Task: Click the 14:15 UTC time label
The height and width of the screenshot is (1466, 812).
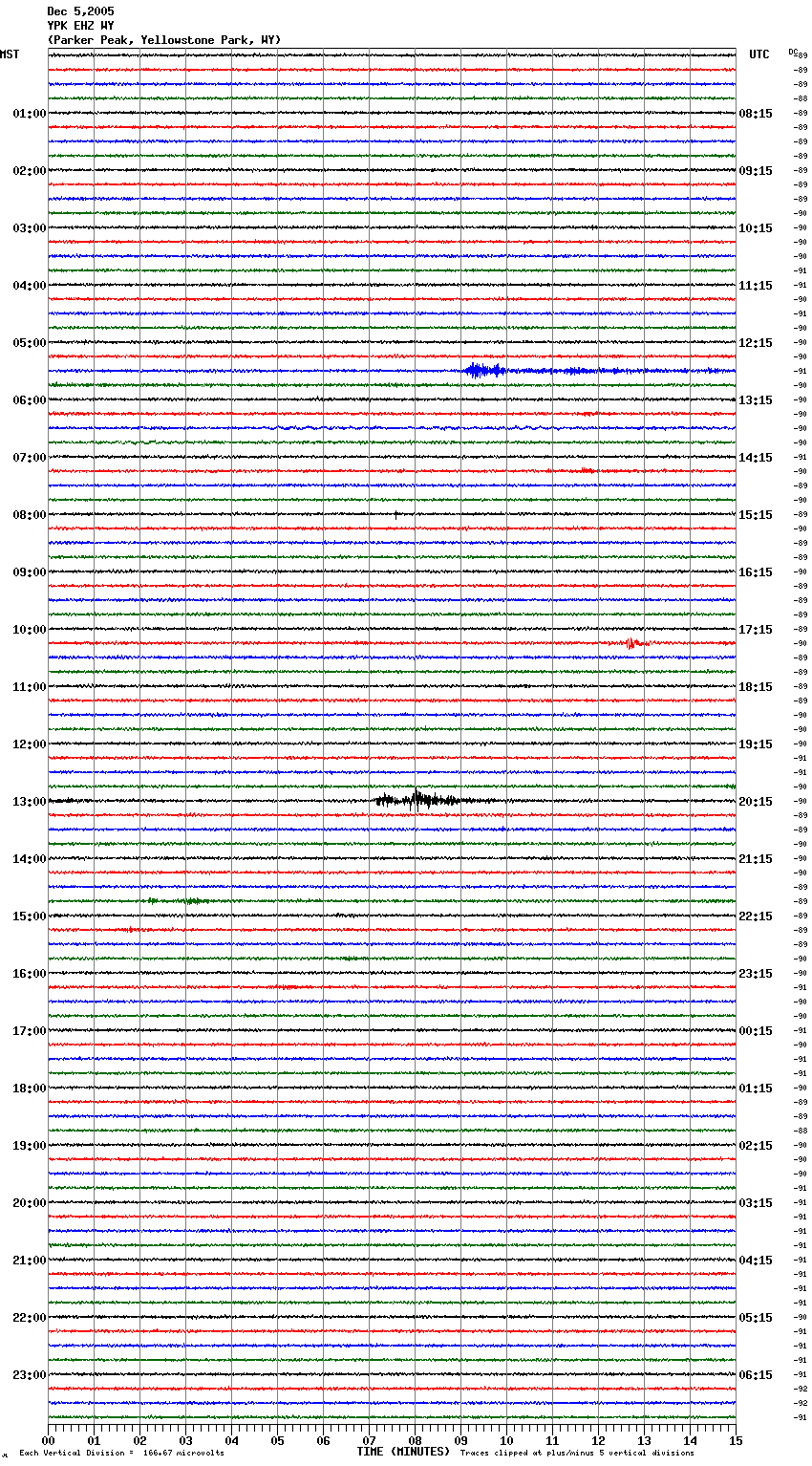Action: (x=756, y=458)
